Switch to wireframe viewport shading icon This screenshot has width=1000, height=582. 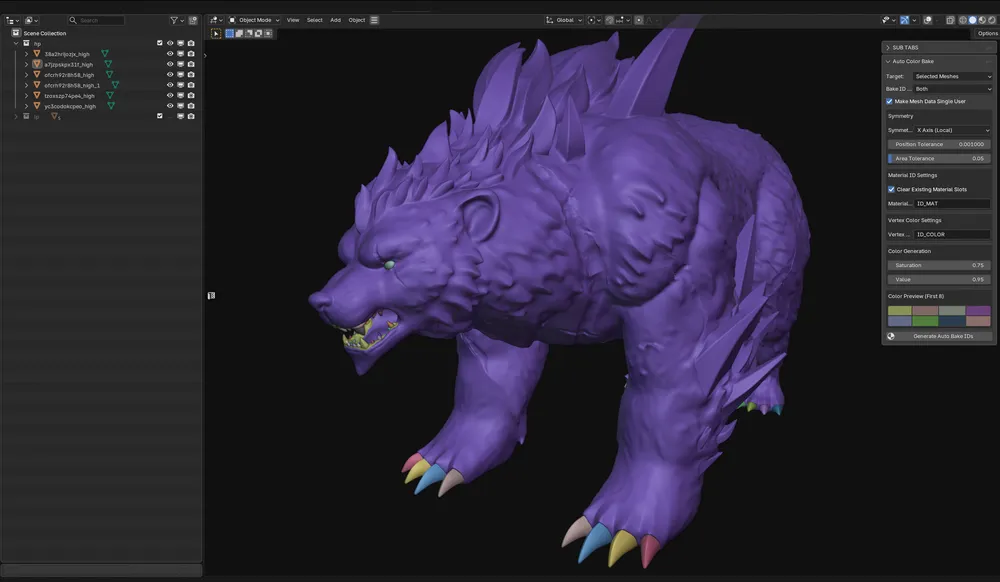(x=964, y=20)
